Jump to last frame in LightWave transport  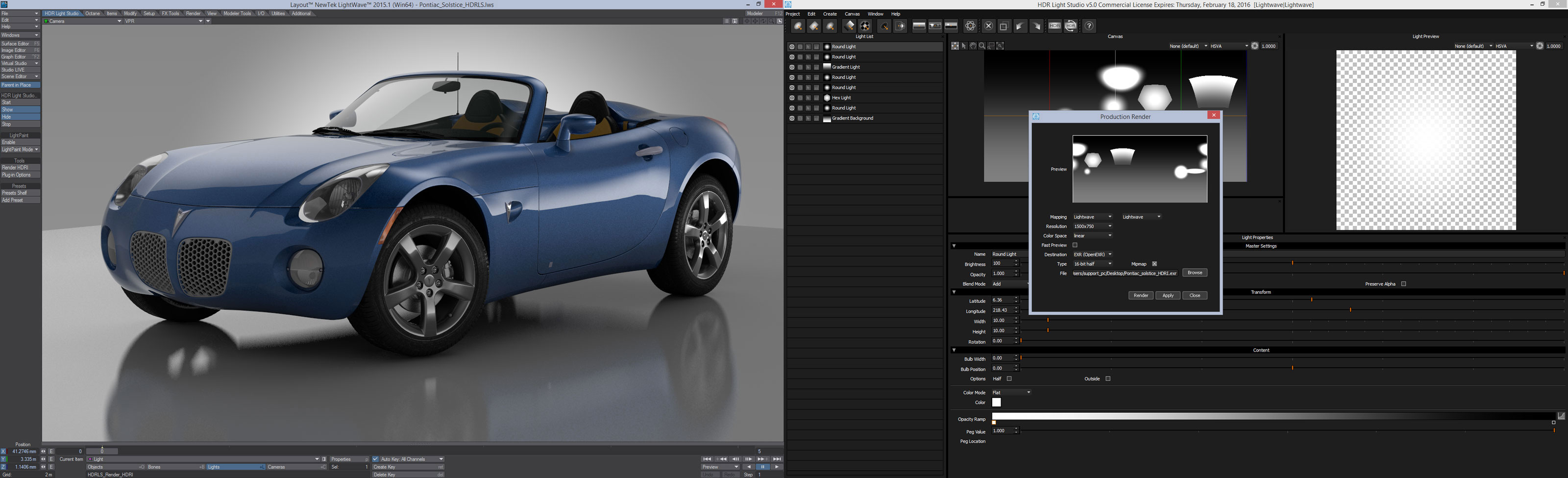(x=777, y=459)
